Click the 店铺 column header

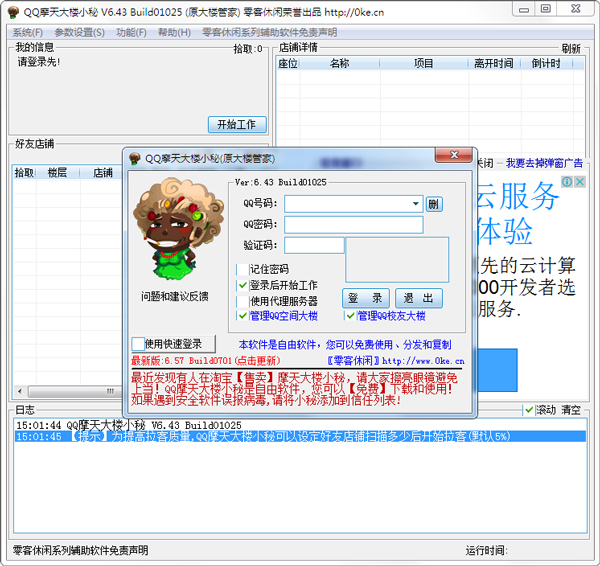102,173
